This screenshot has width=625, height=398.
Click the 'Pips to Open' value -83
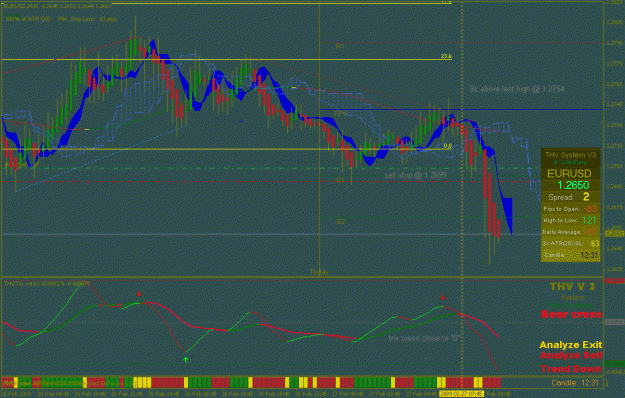[x=590, y=209]
